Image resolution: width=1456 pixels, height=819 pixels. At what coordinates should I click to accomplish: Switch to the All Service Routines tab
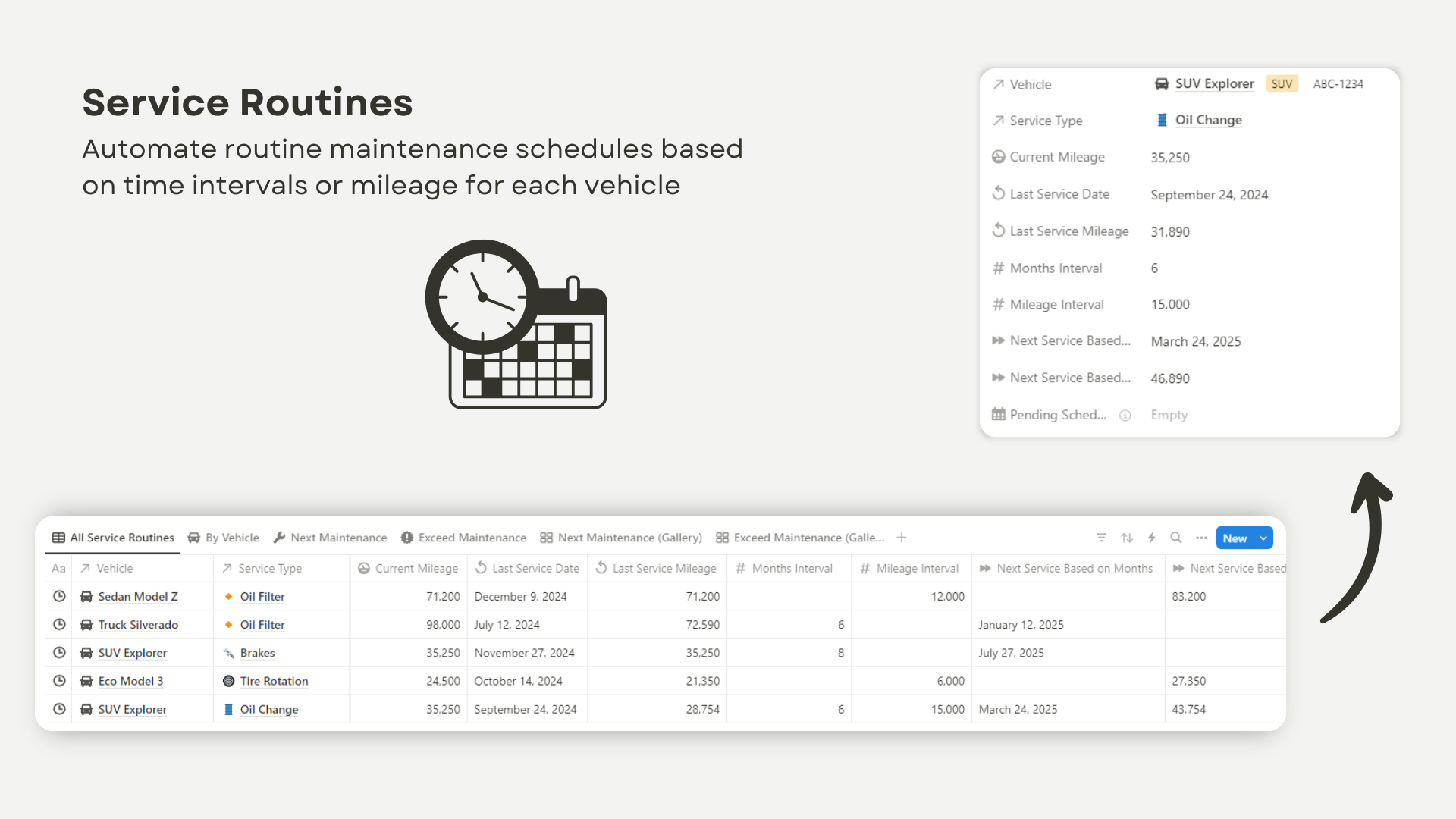coord(113,538)
